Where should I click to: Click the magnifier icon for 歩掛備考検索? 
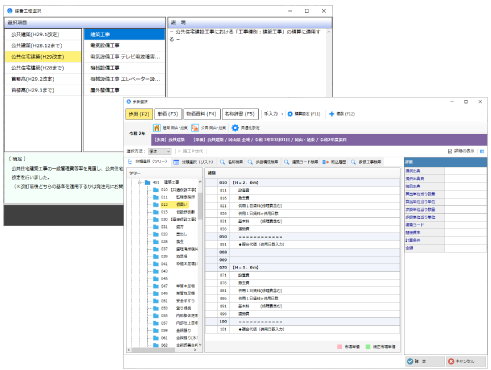[250, 162]
